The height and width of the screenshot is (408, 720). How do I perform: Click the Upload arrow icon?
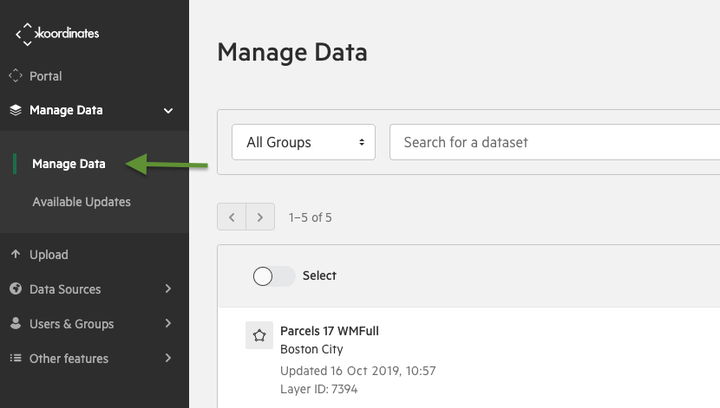[x=16, y=254]
